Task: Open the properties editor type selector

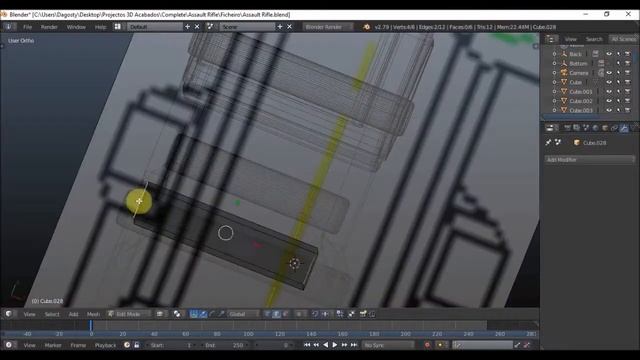Action: [x=551, y=128]
